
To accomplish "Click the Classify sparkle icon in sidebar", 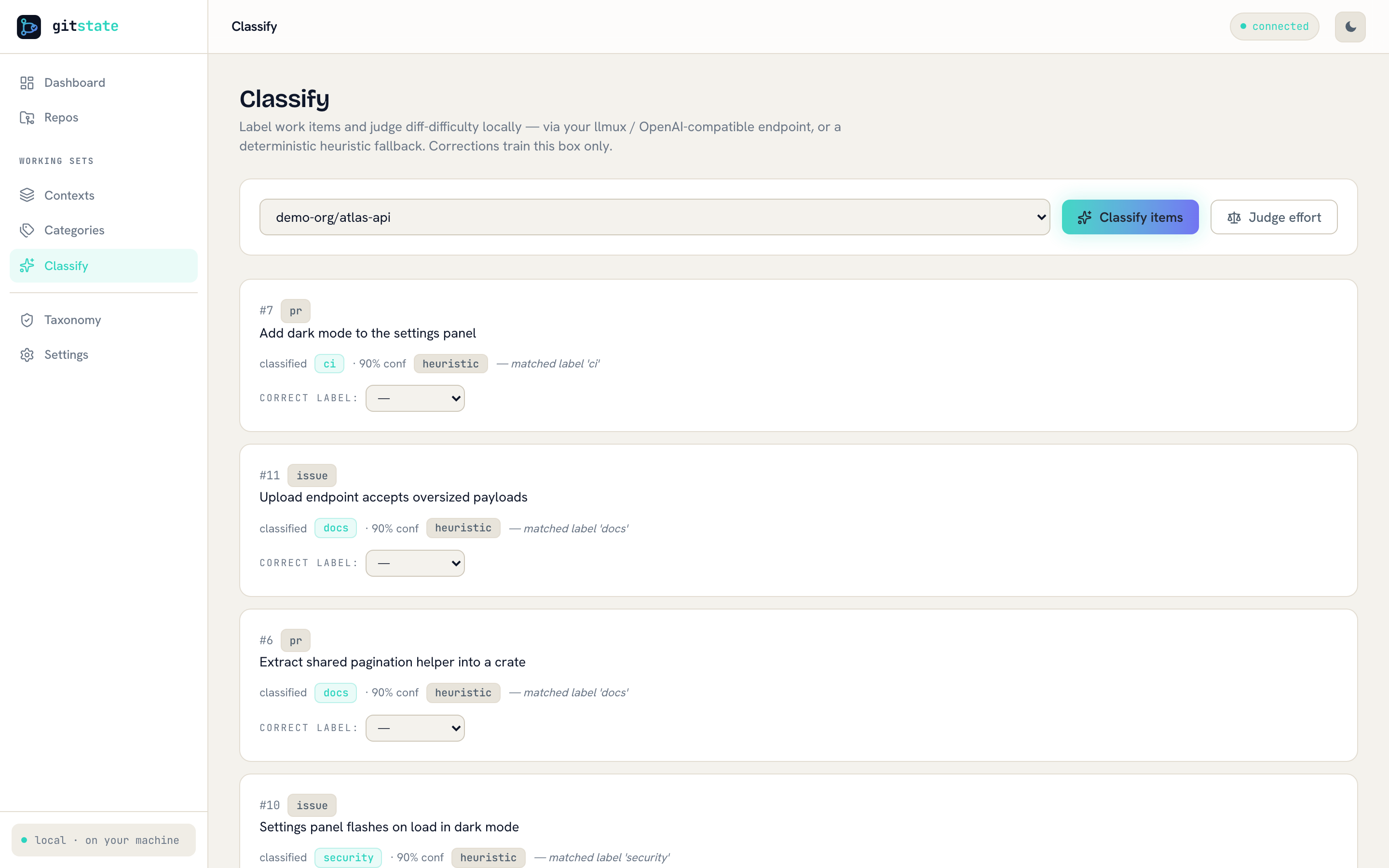I will click(27, 266).
